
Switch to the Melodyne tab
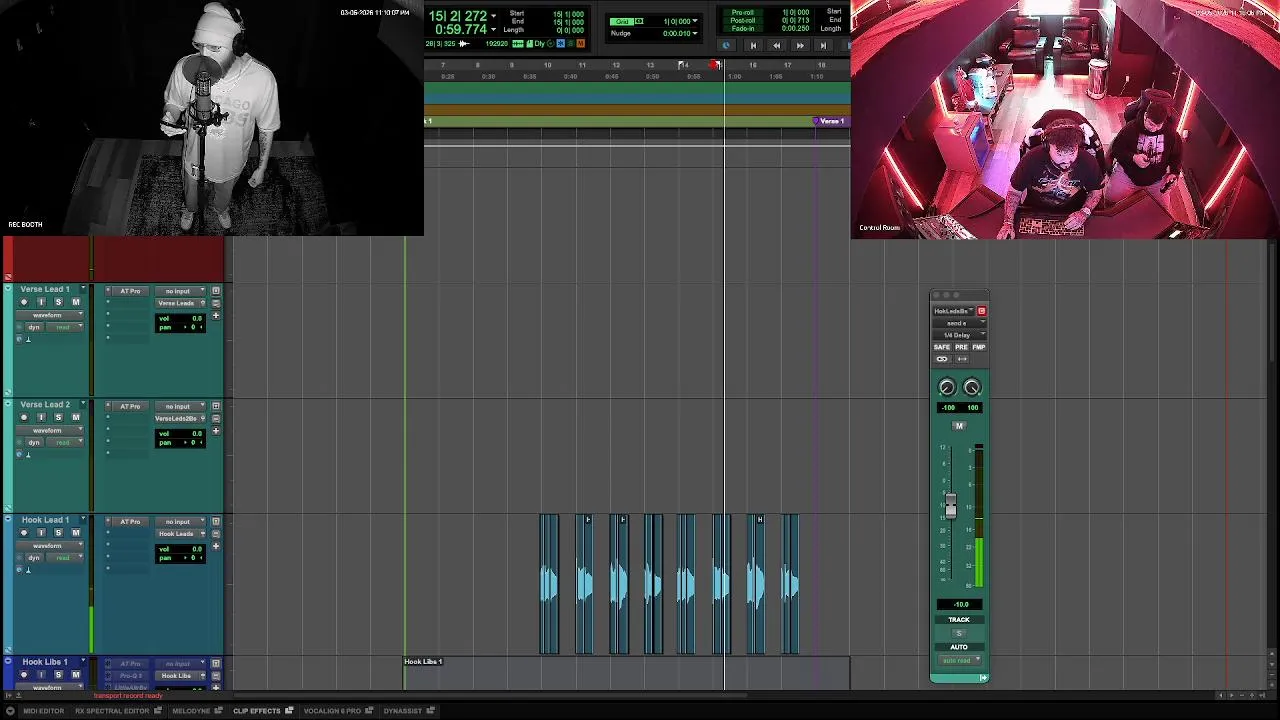click(x=196, y=711)
